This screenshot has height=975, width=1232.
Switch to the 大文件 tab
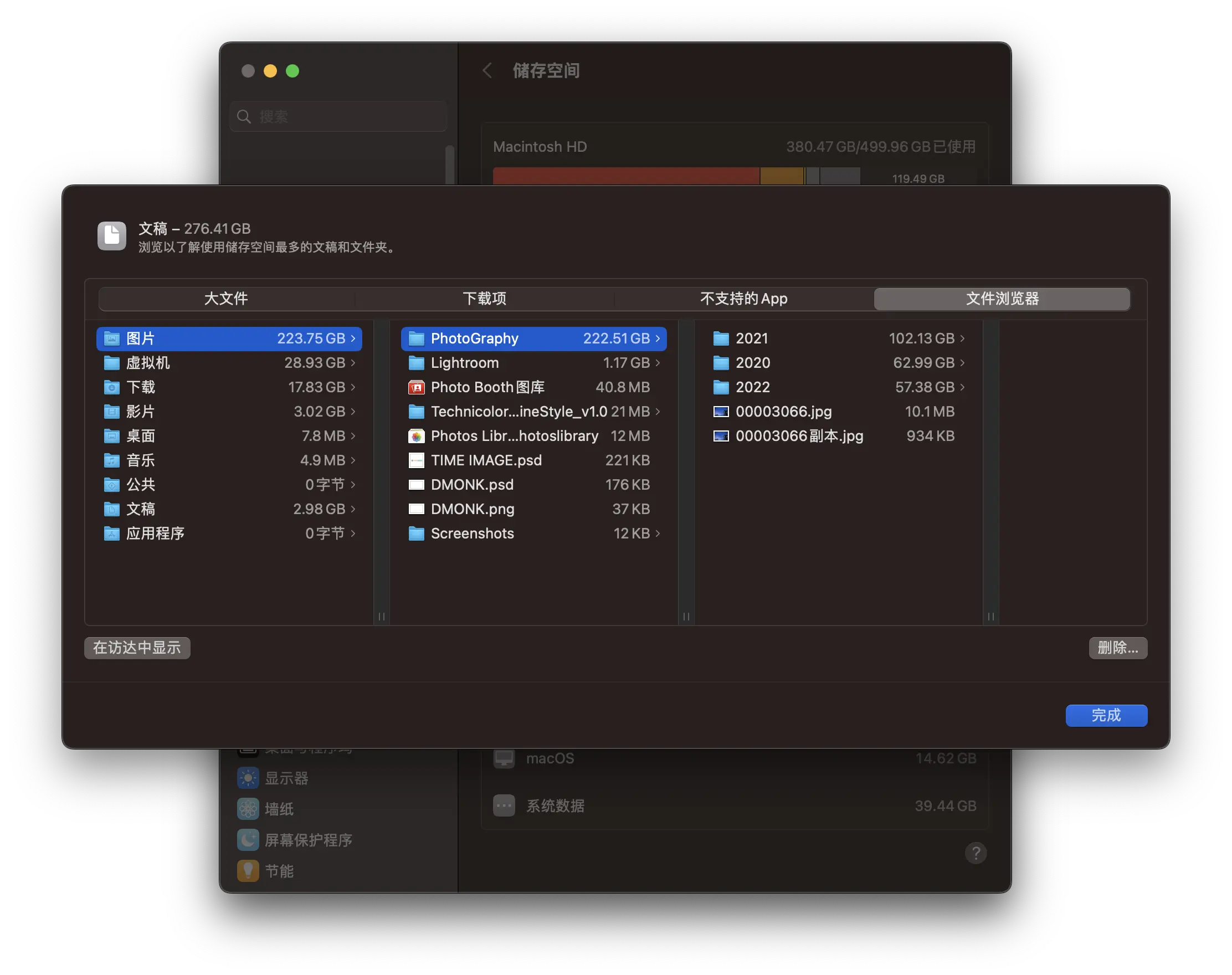pos(226,299)
